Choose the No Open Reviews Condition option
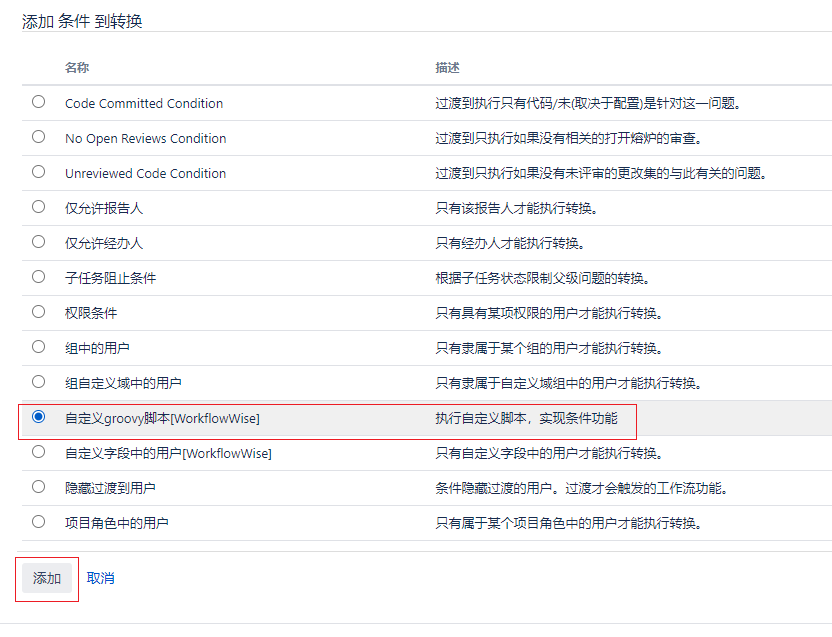This screenshot has width=832, height=637. [x=38, y=137]
